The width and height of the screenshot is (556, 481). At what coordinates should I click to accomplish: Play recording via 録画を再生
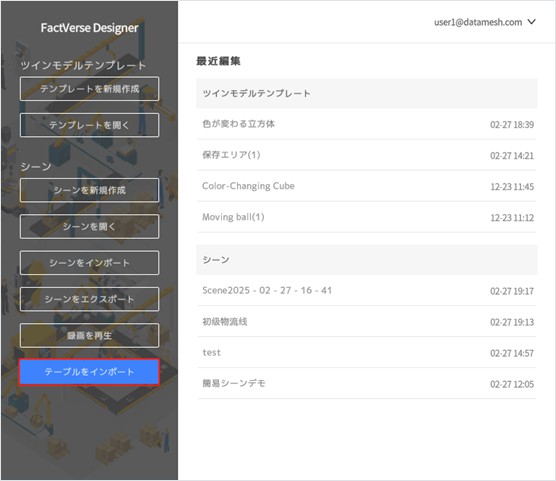pos(89,336)
